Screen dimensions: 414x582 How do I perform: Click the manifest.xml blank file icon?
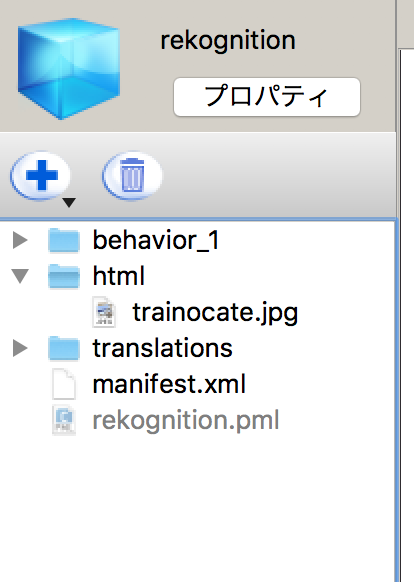[x=64, y=384]
